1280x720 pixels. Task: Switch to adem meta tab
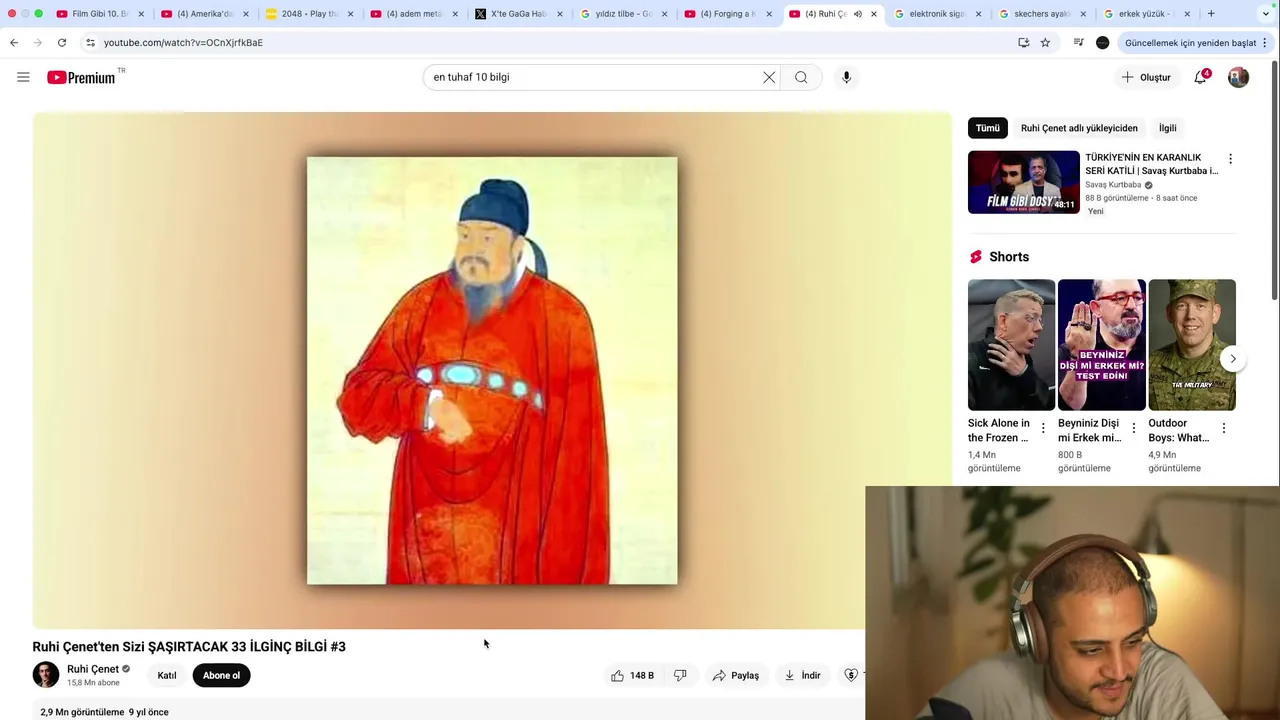414,14
